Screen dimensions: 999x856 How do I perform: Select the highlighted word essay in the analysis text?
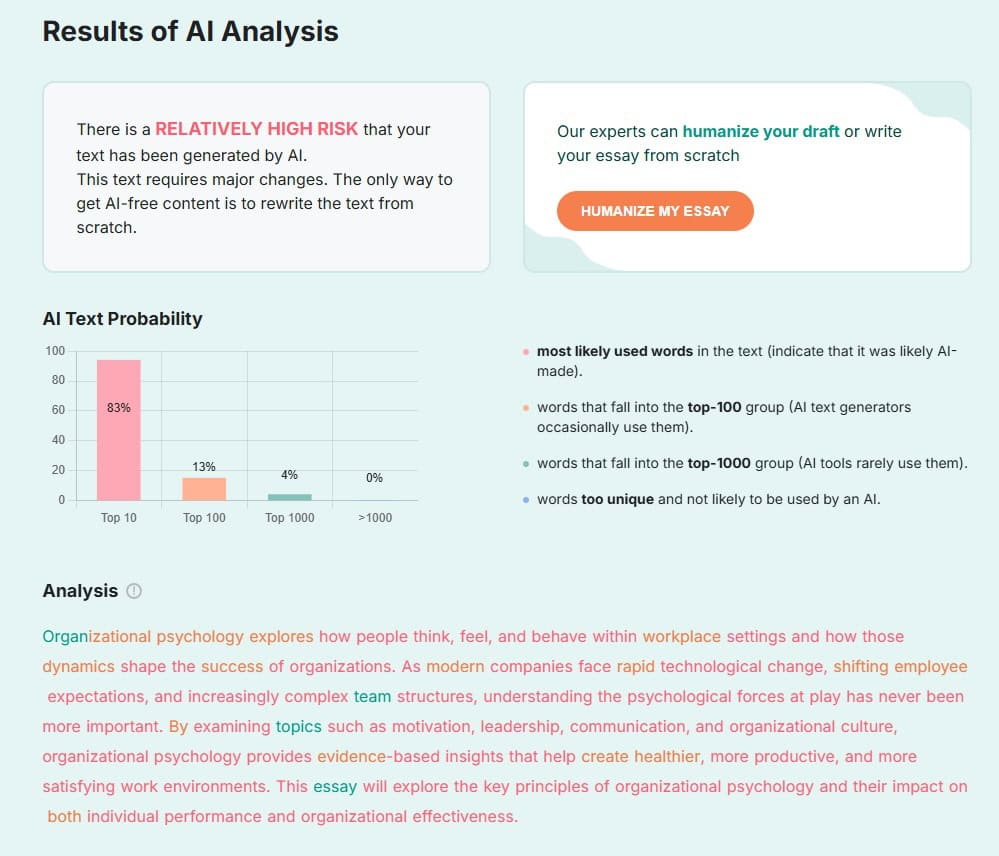[x=334, y=787]
